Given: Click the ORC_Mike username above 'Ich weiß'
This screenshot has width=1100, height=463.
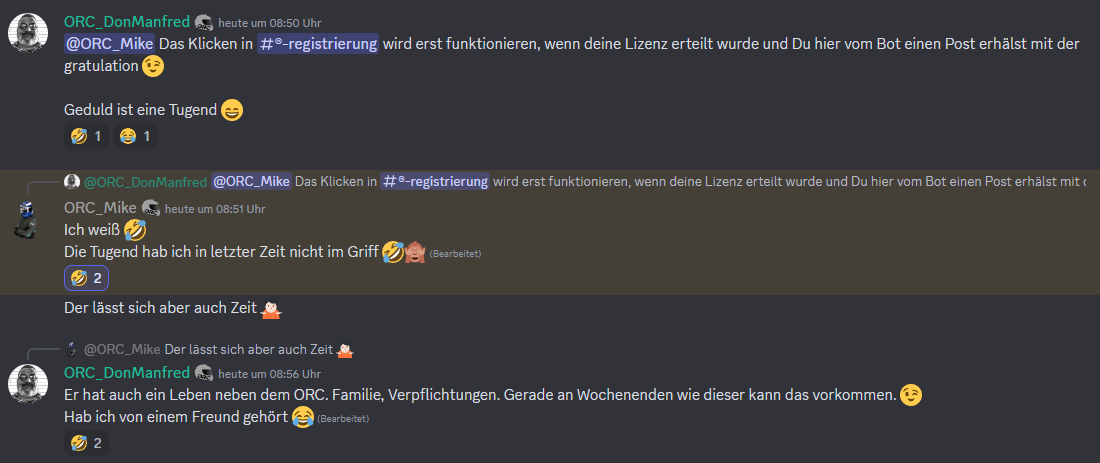Looking at the screenshot, I should click(x=100, y=208).
